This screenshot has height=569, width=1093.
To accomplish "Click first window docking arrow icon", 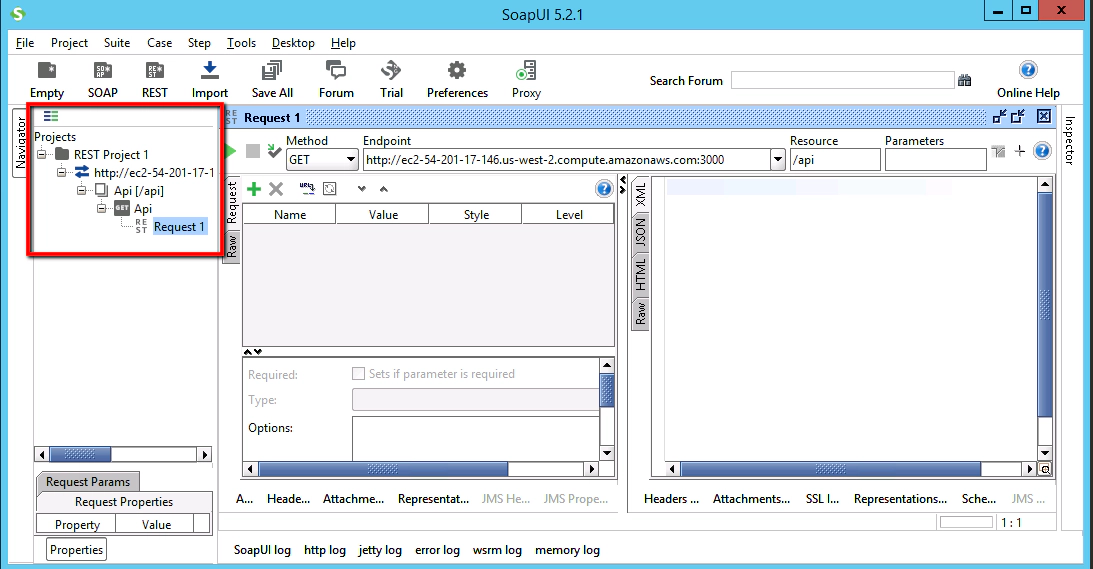I will coord(999,116).
